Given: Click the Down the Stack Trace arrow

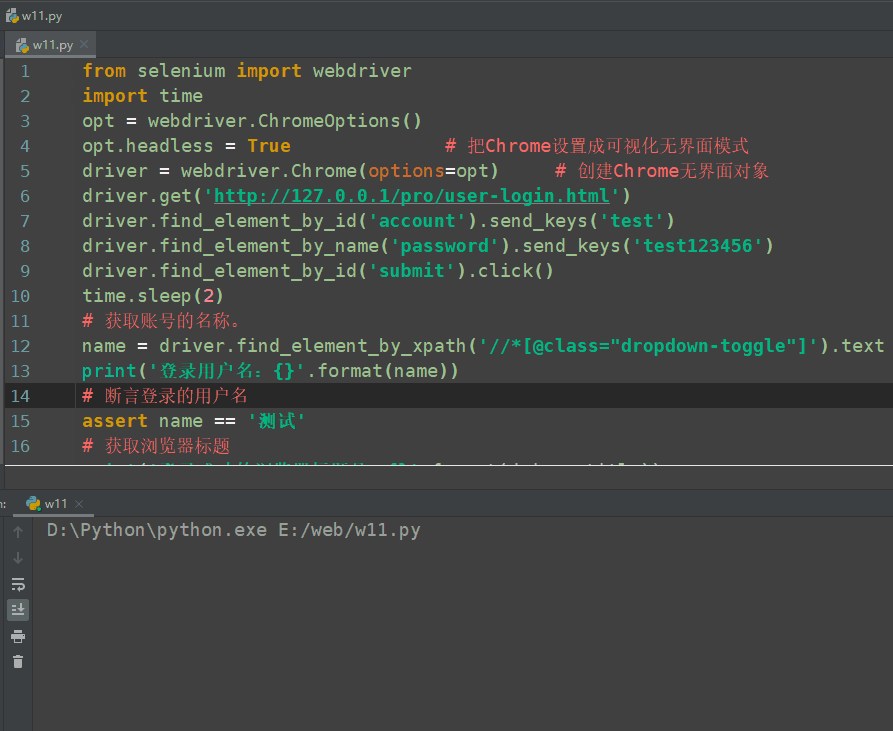Looking at the screenshot, I should (x=18, y=558).
